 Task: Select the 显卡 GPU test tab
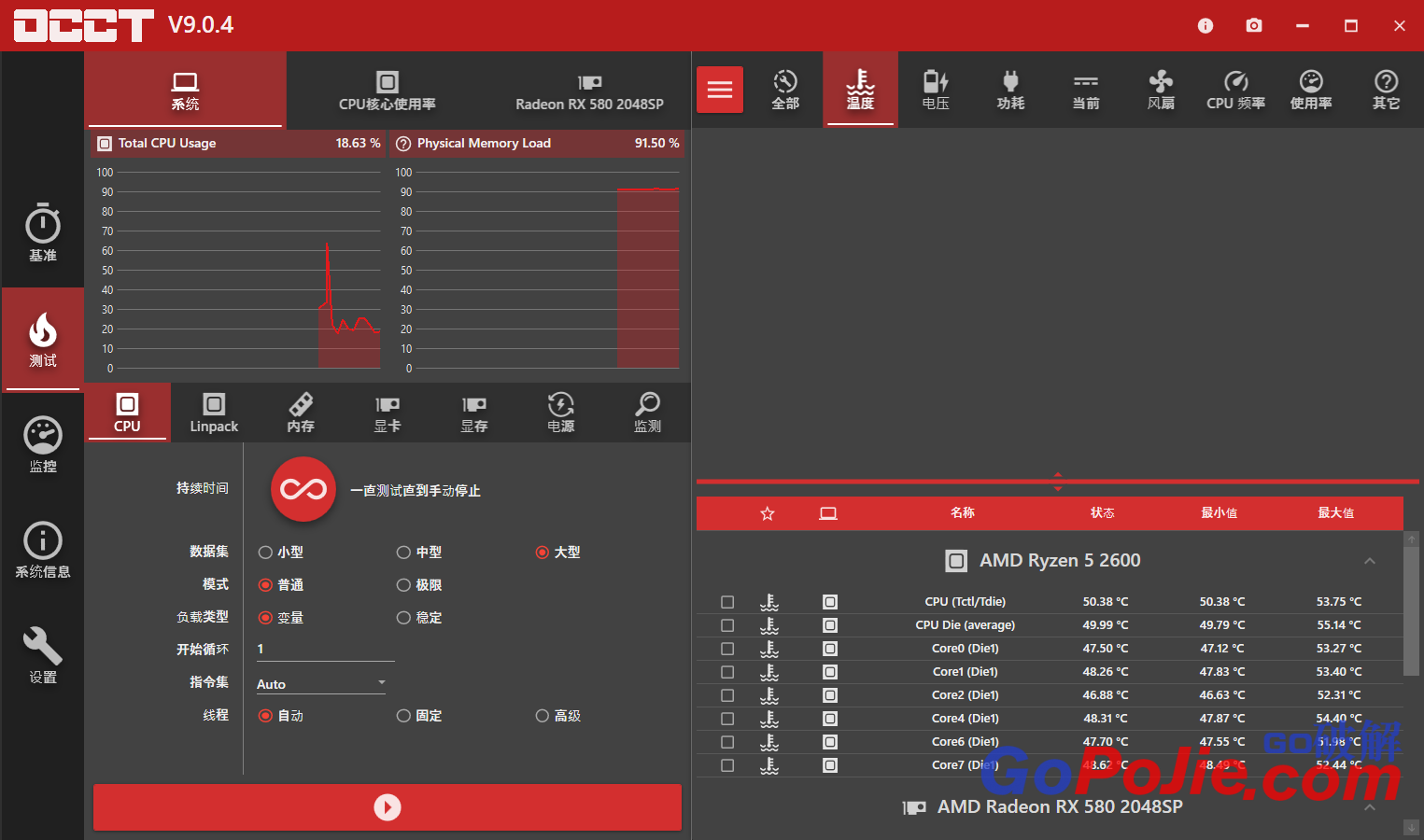pyautogui.click(x=388, y=413)
